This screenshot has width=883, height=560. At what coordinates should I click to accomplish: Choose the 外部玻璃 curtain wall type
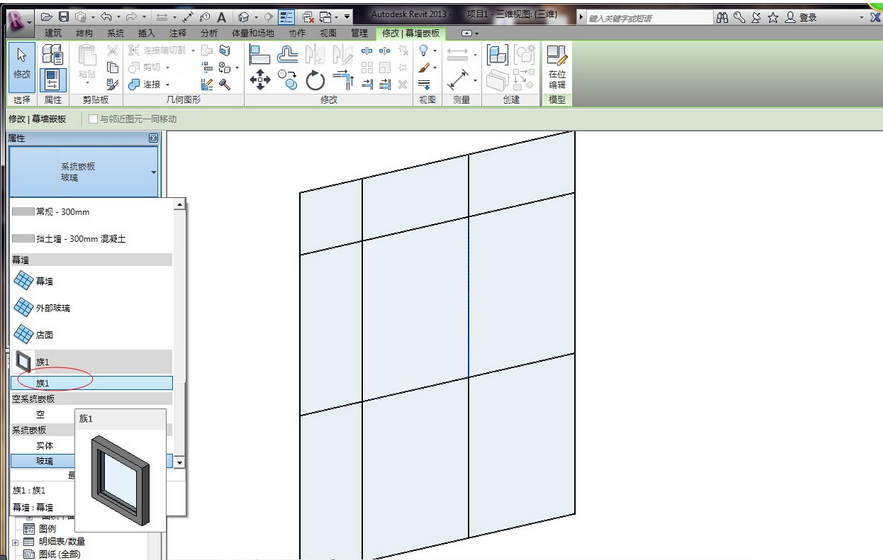tap(52, 308)
